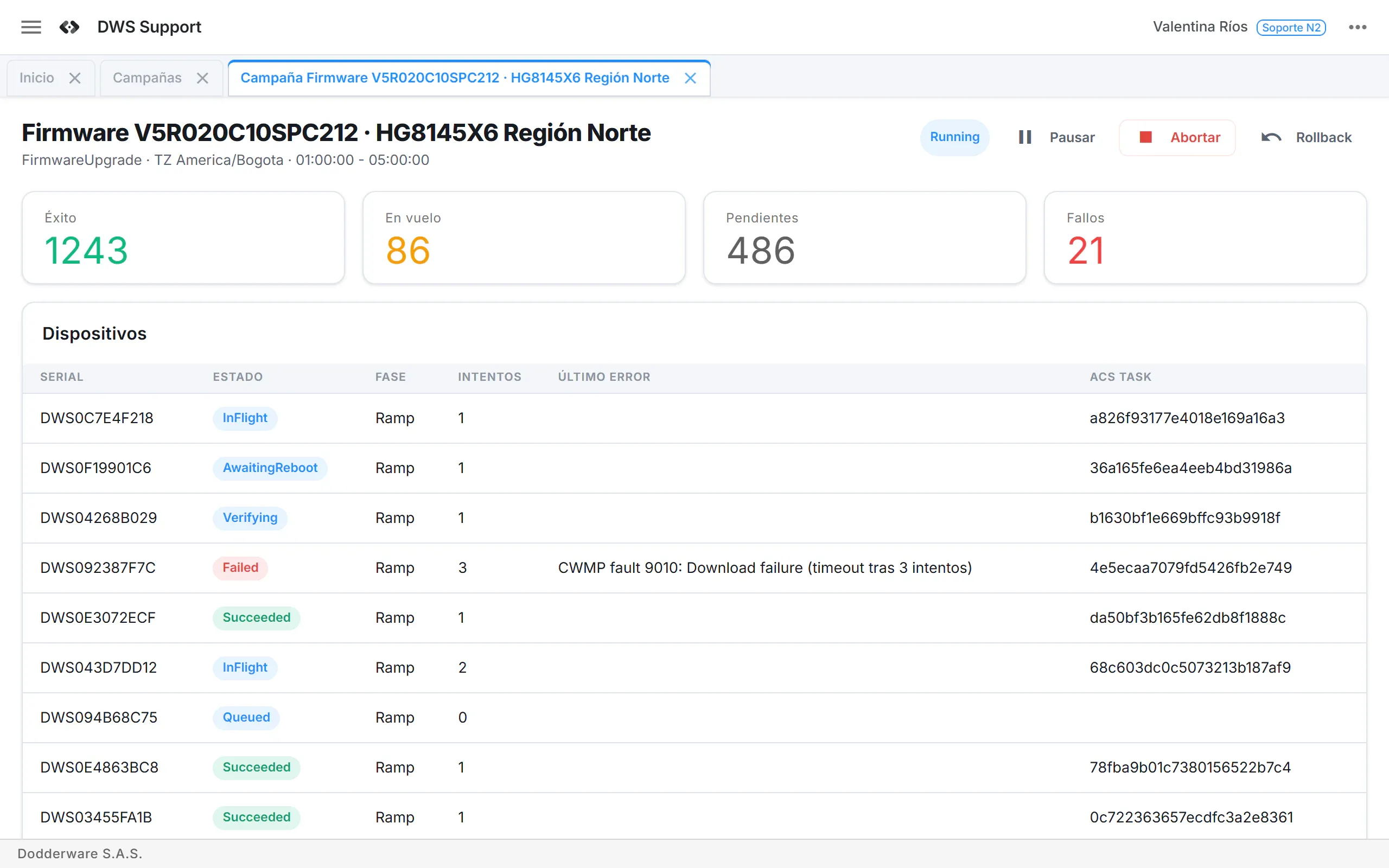Open the three-dot more options menu
Image resolution: width=1389 pixels, height=868 pixels.
coord(1358,27)
